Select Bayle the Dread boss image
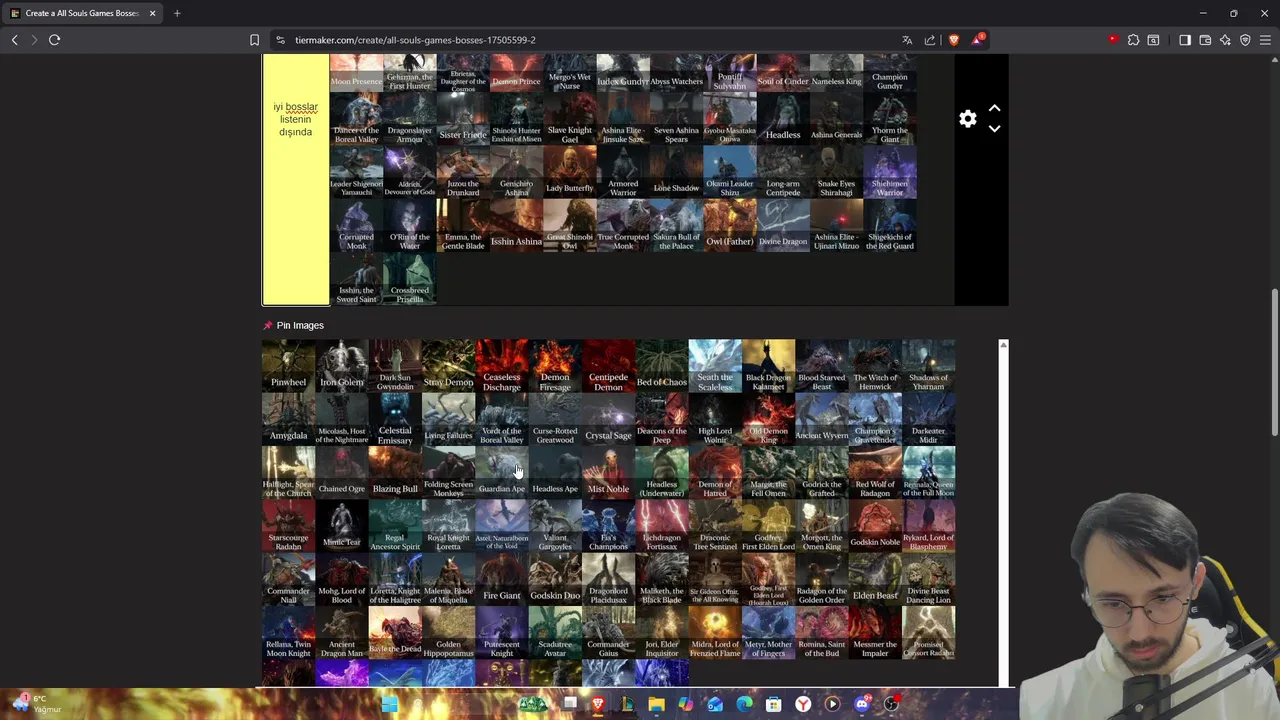 [x=395, y=633]
